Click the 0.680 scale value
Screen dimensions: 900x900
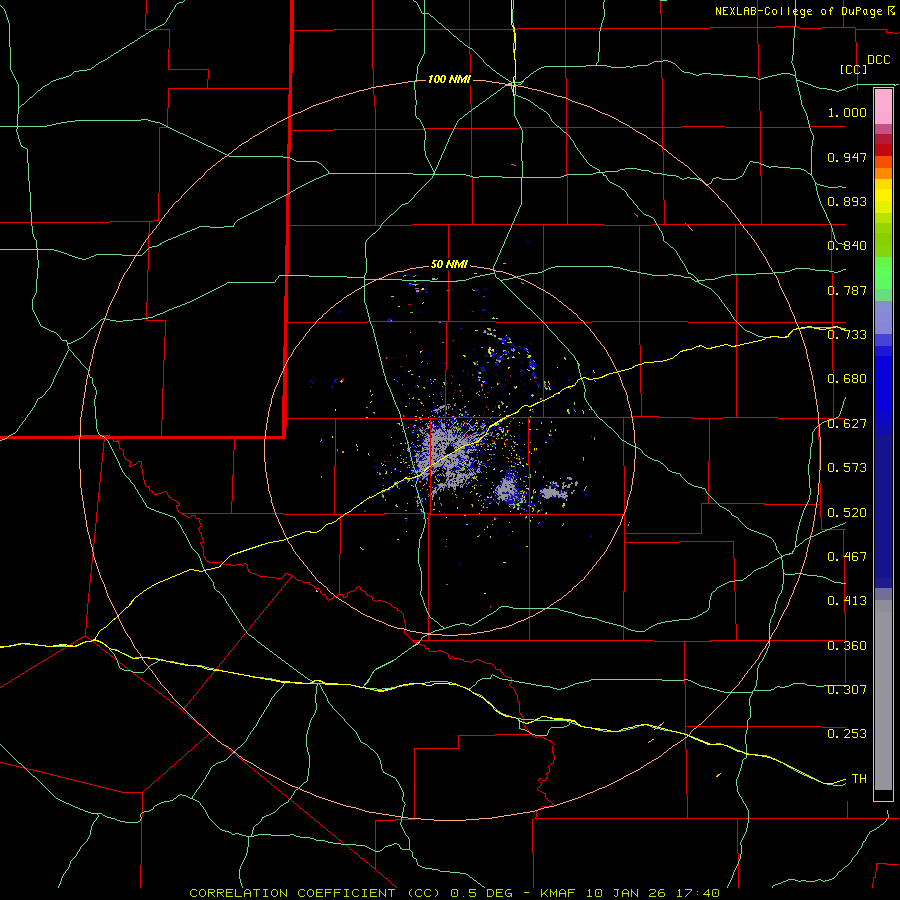point(847,379)
